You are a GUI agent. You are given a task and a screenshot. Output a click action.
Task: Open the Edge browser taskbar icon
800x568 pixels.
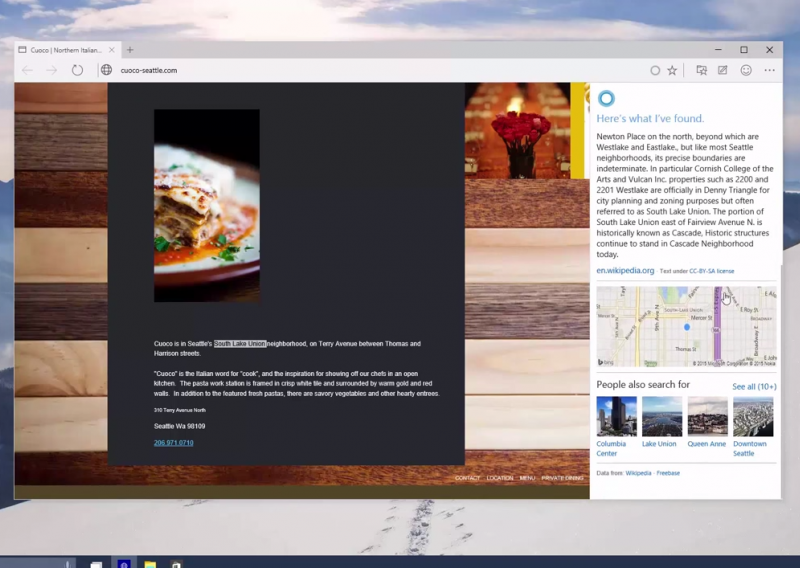click(x=123, y=563)
